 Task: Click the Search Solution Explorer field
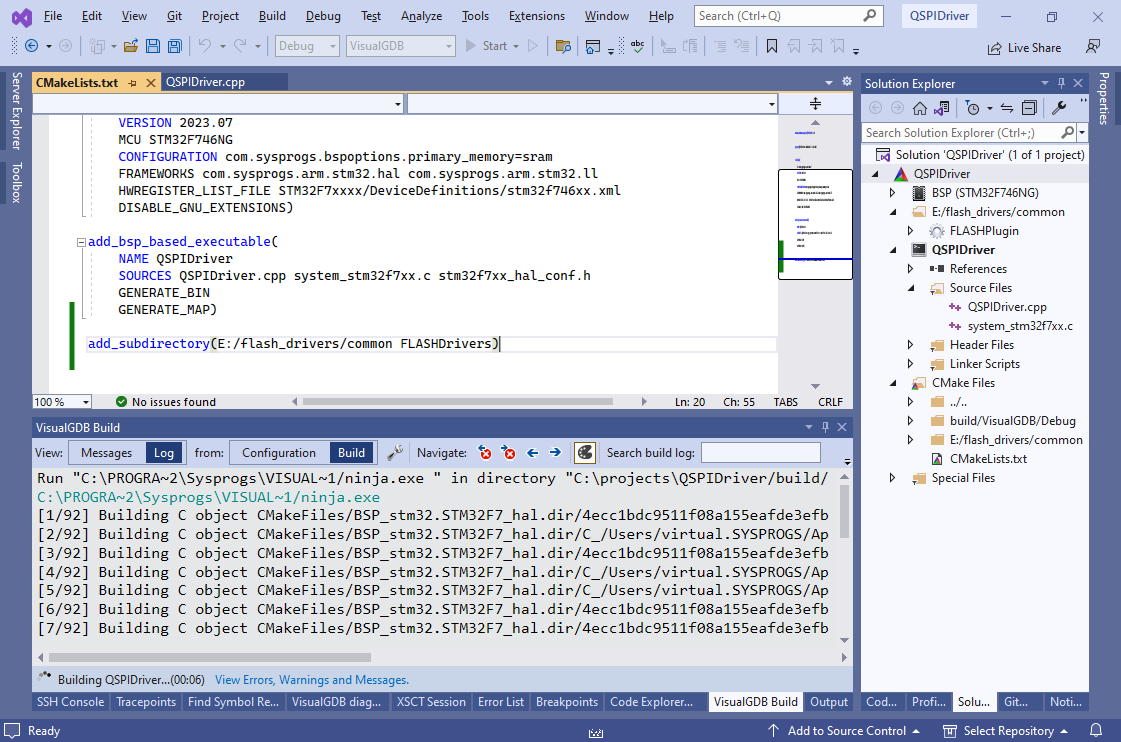tap(962, 132)
